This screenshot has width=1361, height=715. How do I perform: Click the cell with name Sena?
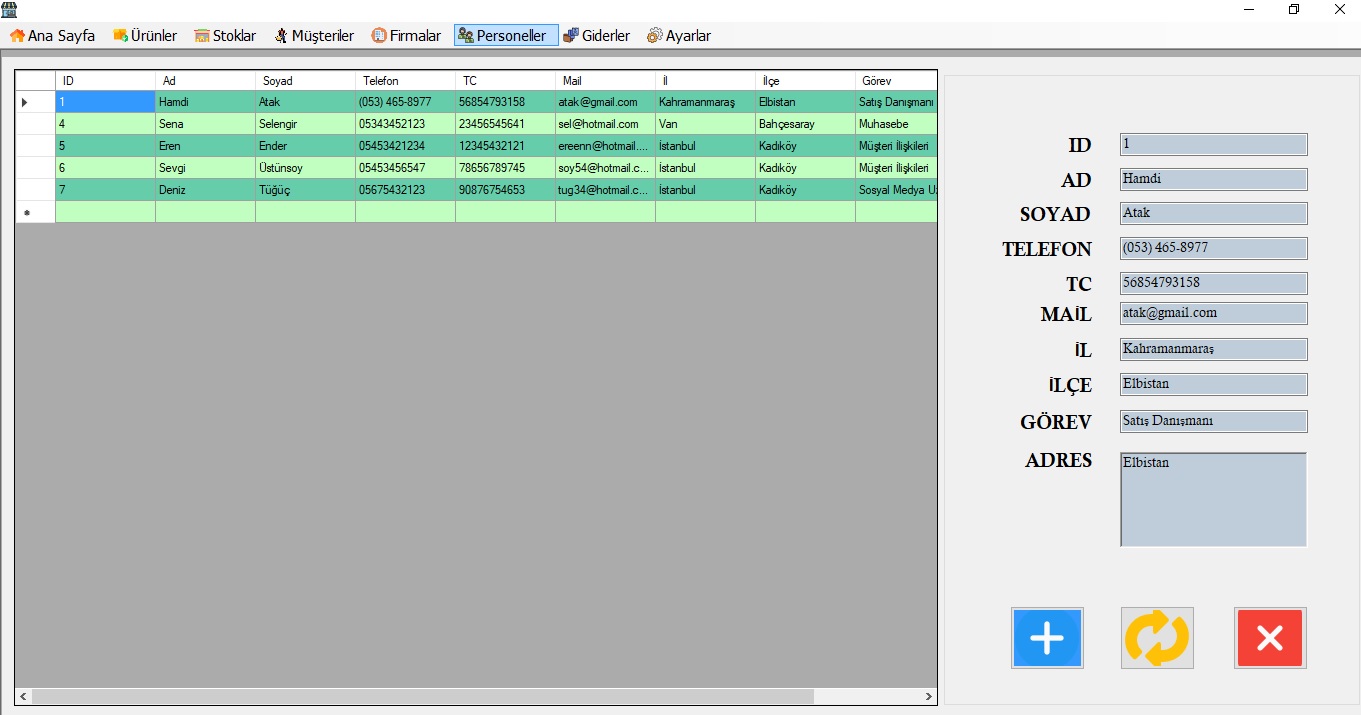click(205, 124)
